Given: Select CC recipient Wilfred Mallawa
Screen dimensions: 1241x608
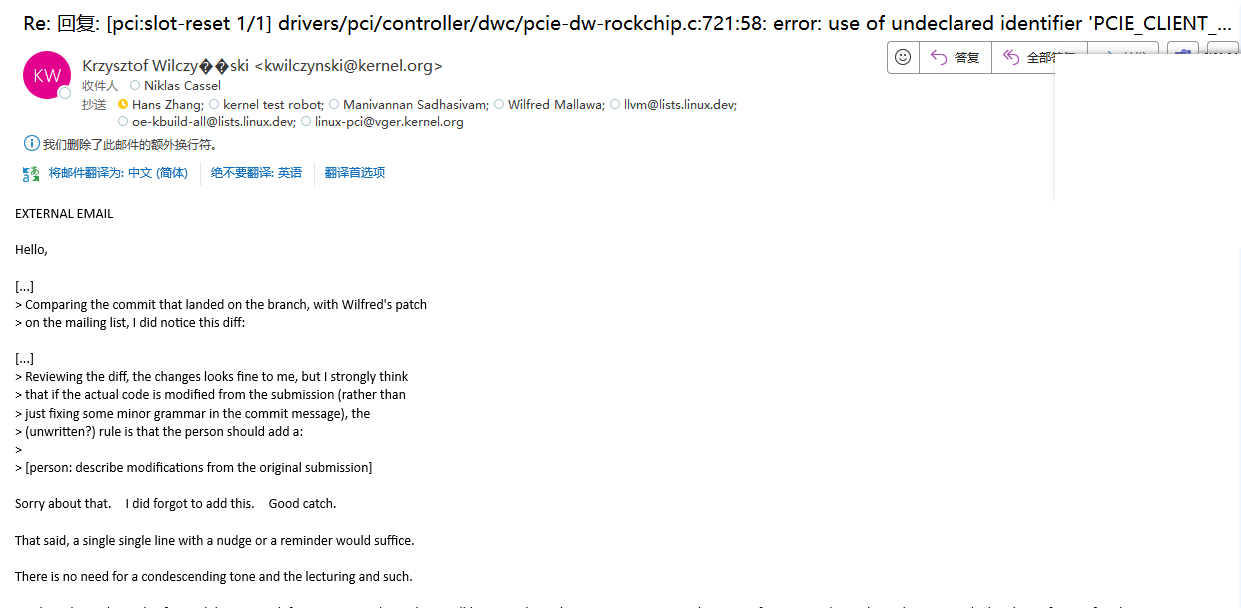Looking at the screenshot, I should click(556, 104).
